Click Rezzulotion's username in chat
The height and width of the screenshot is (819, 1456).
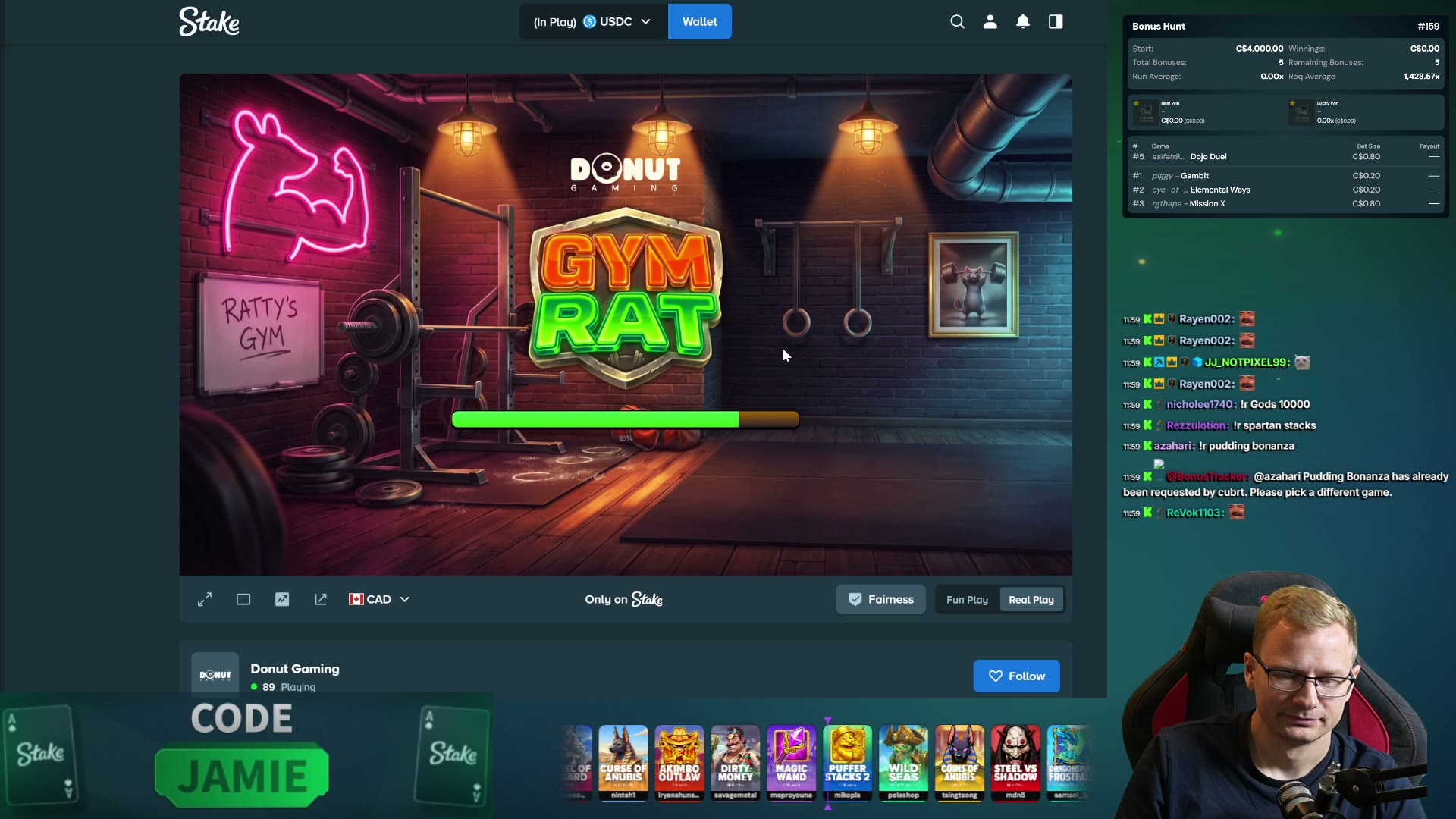coord(1197,425)
